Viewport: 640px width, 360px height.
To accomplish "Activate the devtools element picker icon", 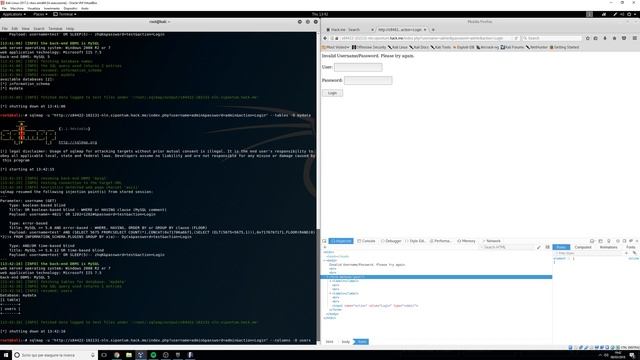I will 324,241.
